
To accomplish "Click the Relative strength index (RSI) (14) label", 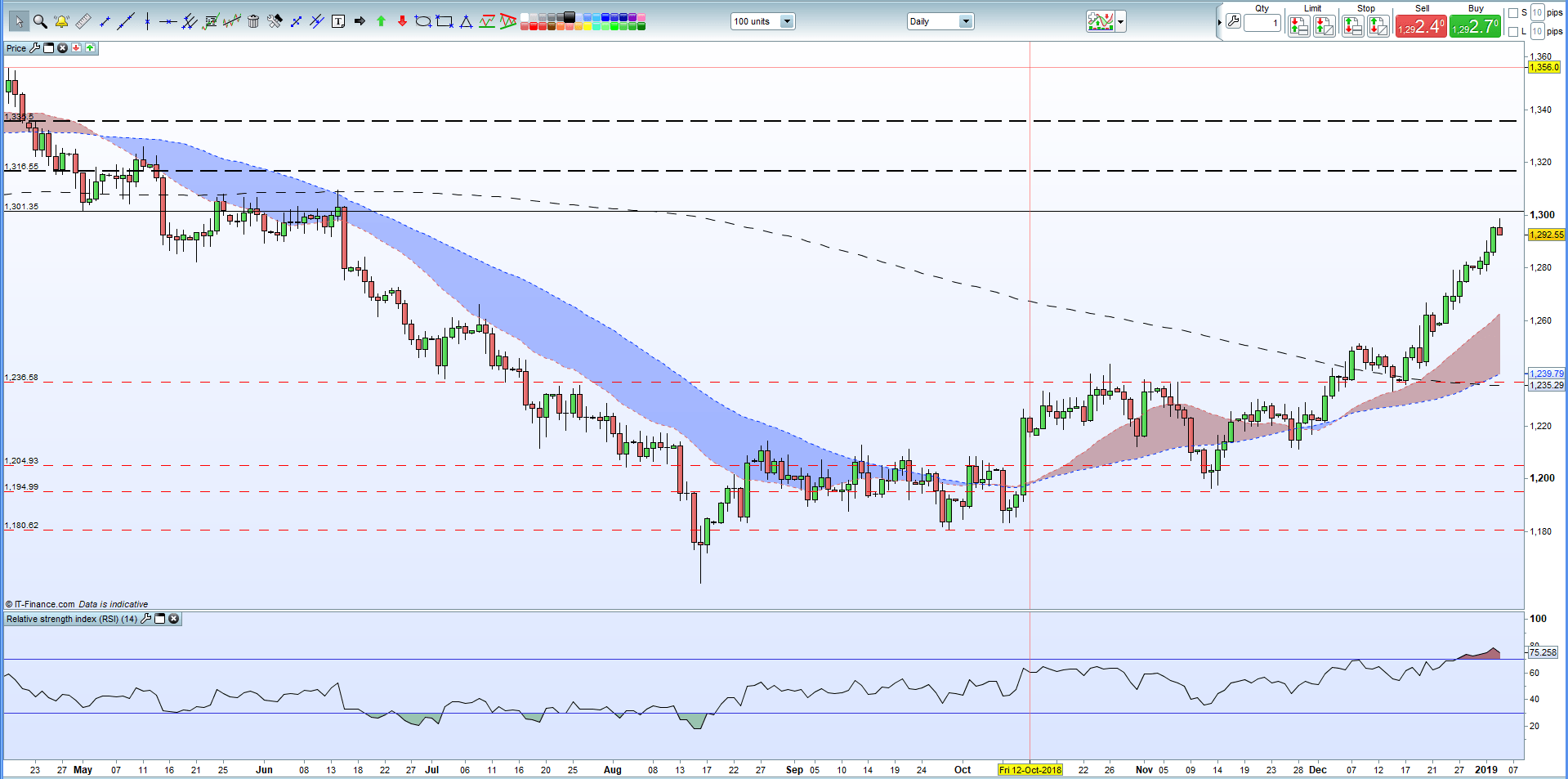I will coord(72,619).
